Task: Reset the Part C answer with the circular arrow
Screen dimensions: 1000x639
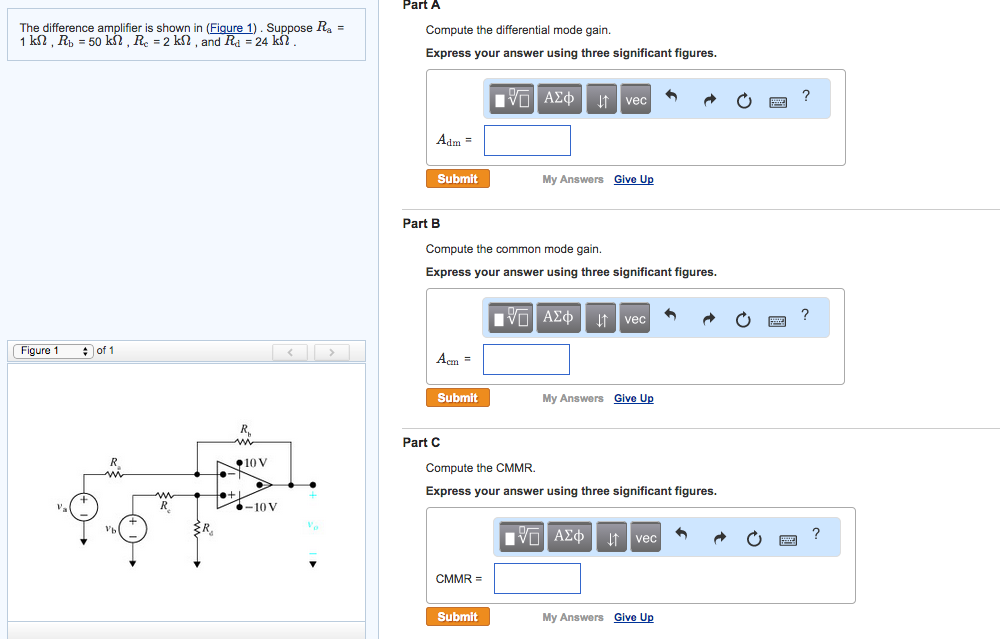Action: pos(754,539)
